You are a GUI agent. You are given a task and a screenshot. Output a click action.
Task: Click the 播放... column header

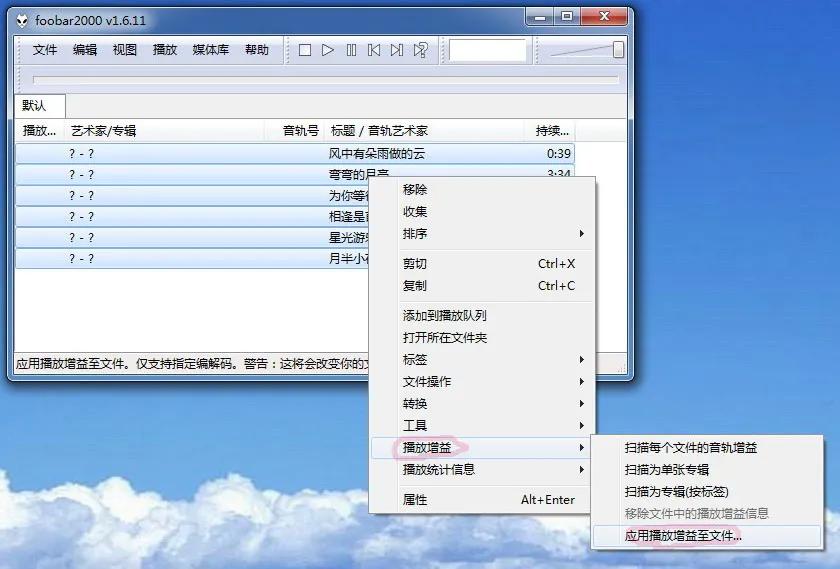click(40, 131)
